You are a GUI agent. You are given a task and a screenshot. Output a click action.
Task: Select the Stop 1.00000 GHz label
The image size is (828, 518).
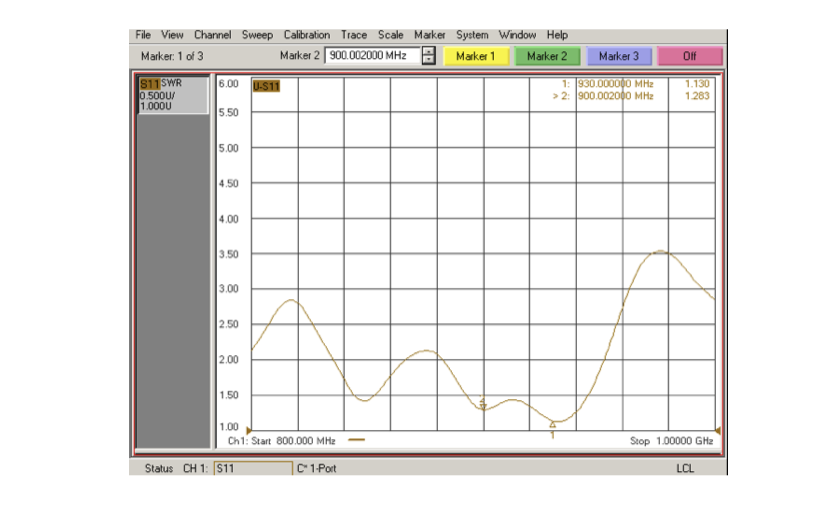click(x=671, y=441)
